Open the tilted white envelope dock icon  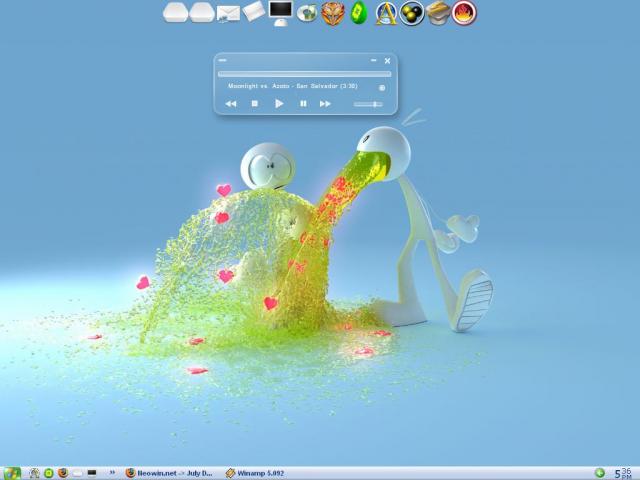(254, 11)
